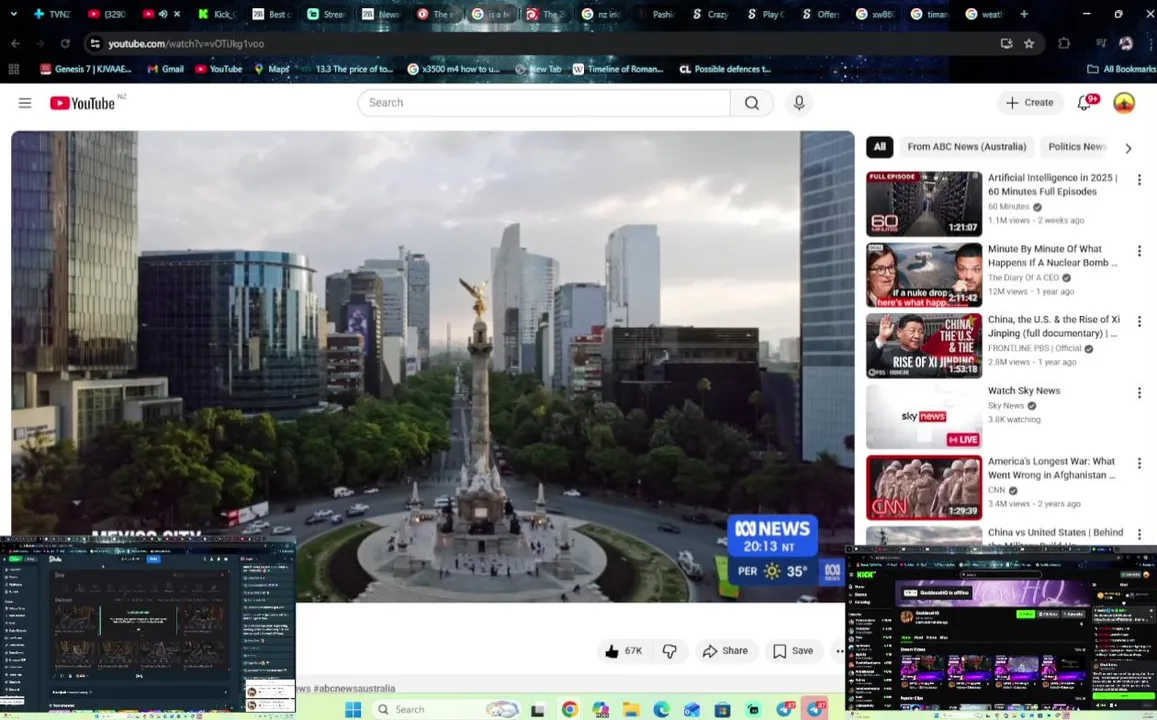Open Task View on taskbar
The width and height of the screenshot is (1157, 720).
point(538,710)
